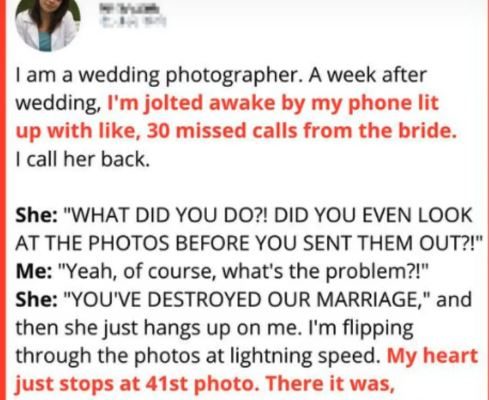The image size is (489, 400).
Task: Click the word 'wedding,' starting the second line
Action: pyautogui.click(x=59, y=103)
